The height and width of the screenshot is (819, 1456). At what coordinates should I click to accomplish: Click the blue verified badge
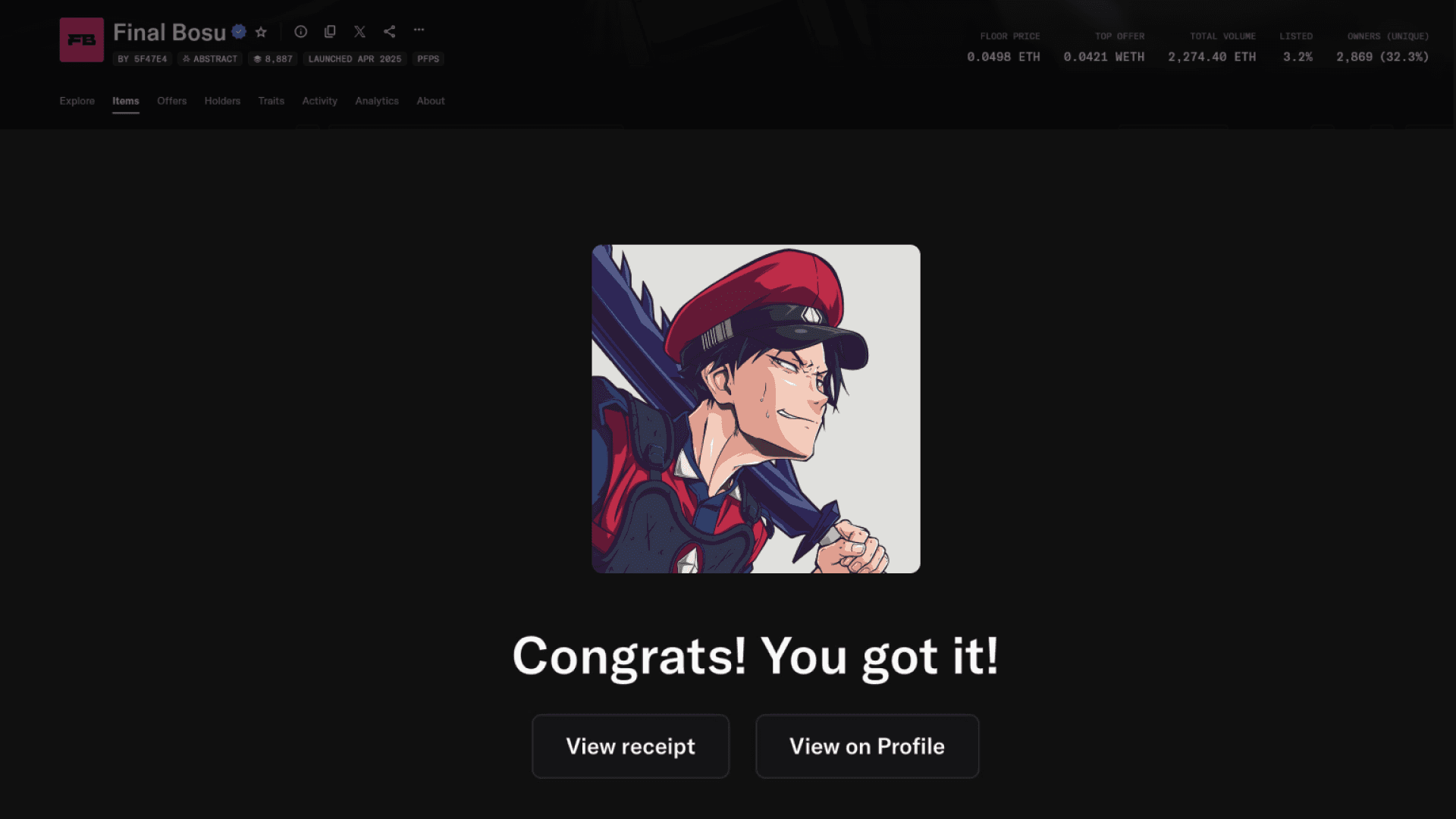click(x=239, y=32)
